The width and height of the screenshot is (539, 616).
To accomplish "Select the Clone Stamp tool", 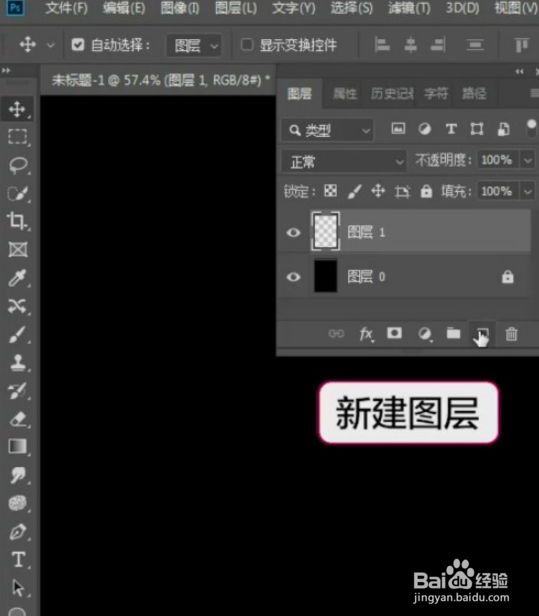I will [x=18, y=362].
